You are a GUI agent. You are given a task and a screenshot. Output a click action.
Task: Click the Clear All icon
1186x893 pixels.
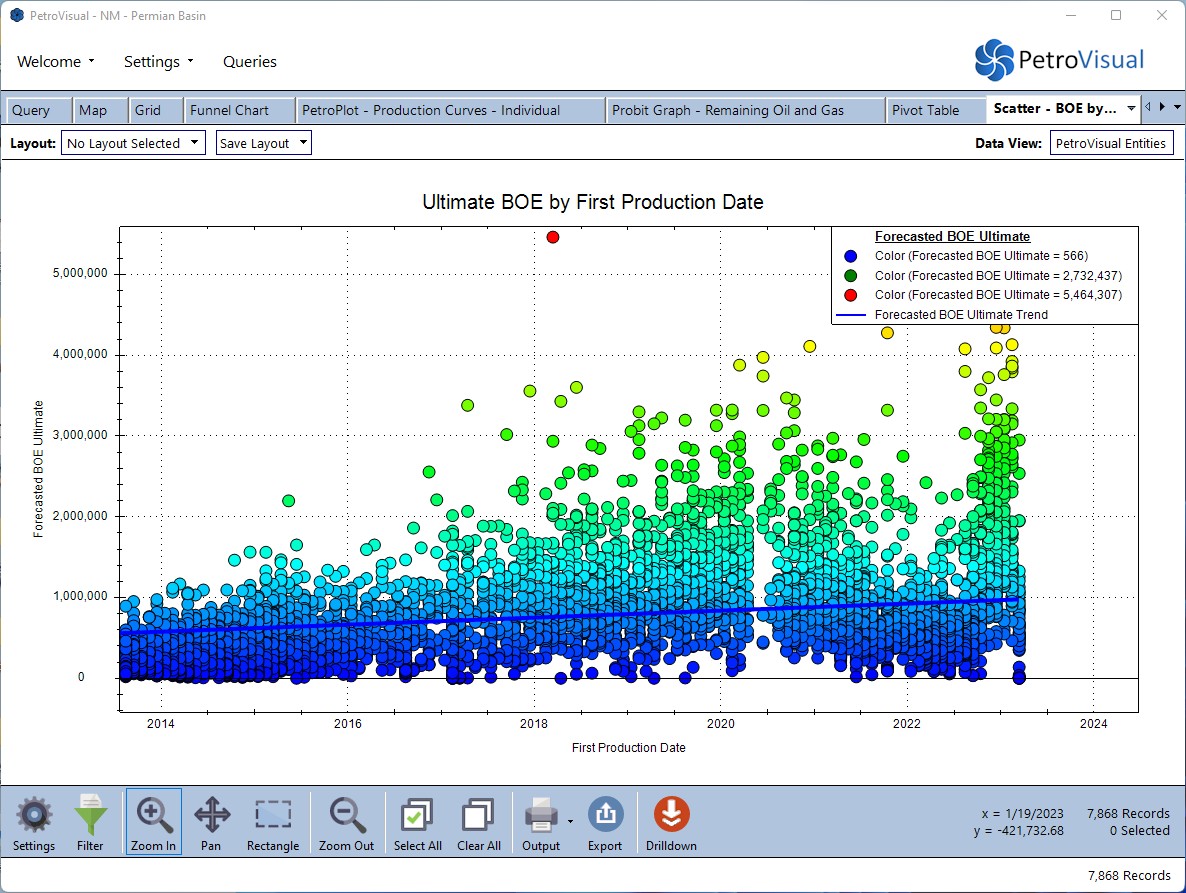click(478, 816)
